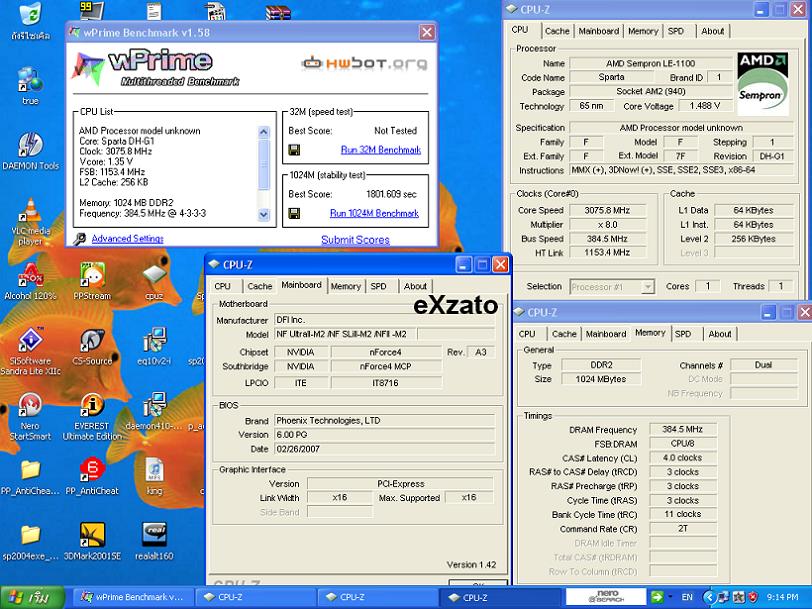812x609 pixels.
Task: Open the Nero StartSmart shortcut
Action: point(30,405)
